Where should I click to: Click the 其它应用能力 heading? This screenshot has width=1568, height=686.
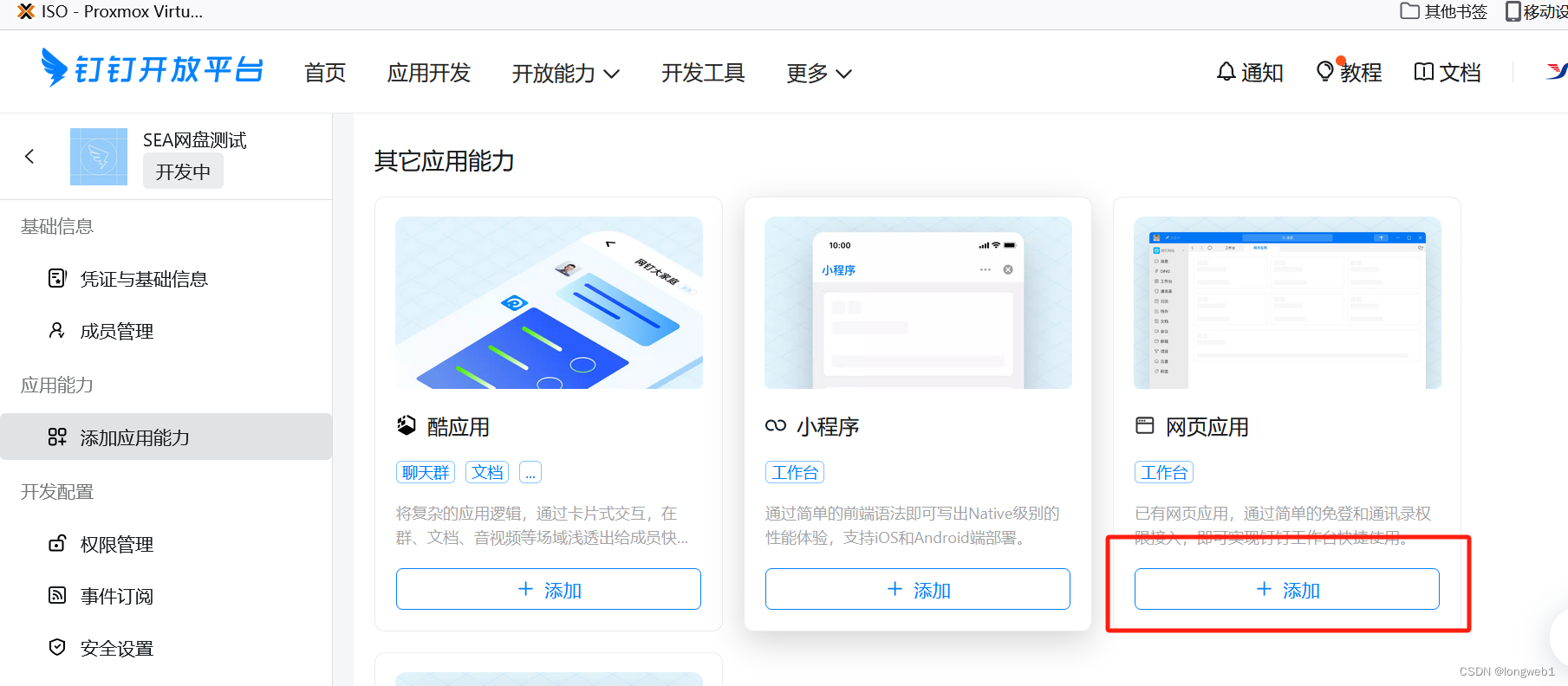coord(445,161)
